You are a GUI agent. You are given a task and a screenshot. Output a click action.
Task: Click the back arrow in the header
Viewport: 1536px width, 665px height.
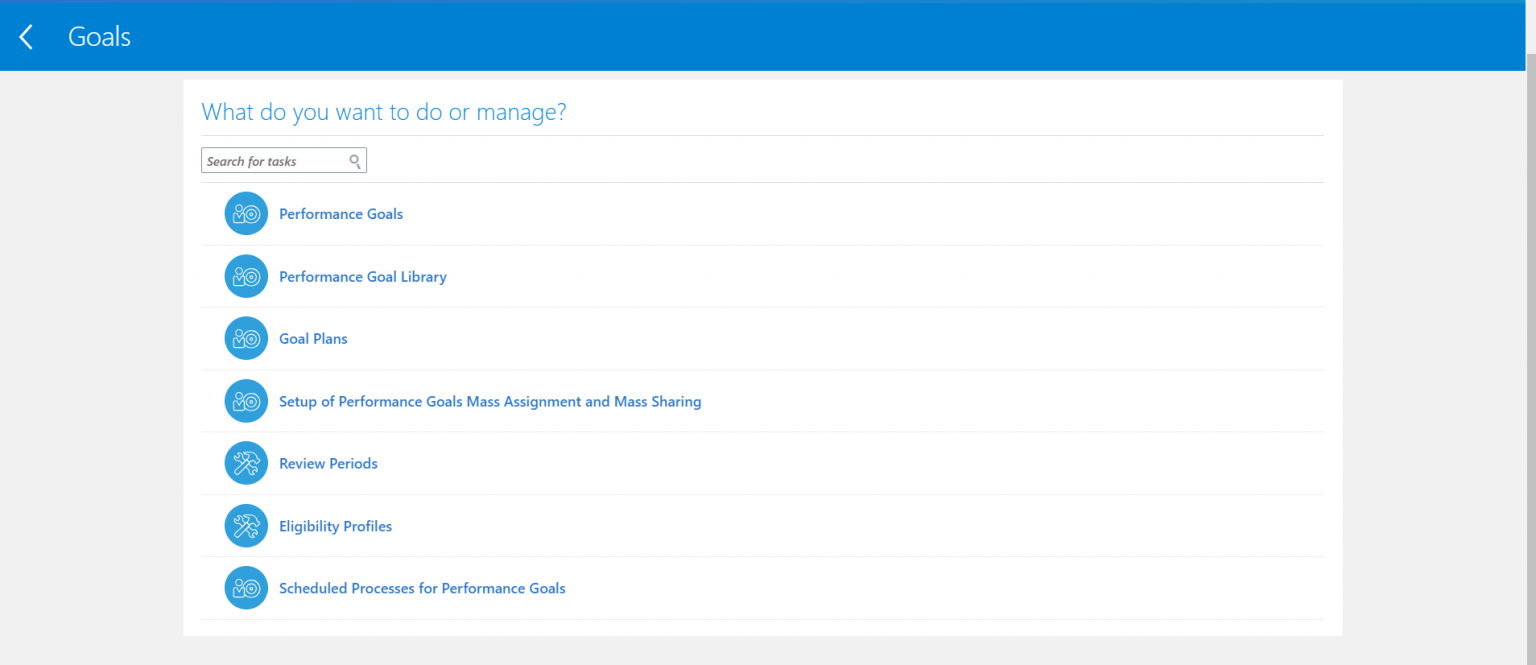point(25,36)
